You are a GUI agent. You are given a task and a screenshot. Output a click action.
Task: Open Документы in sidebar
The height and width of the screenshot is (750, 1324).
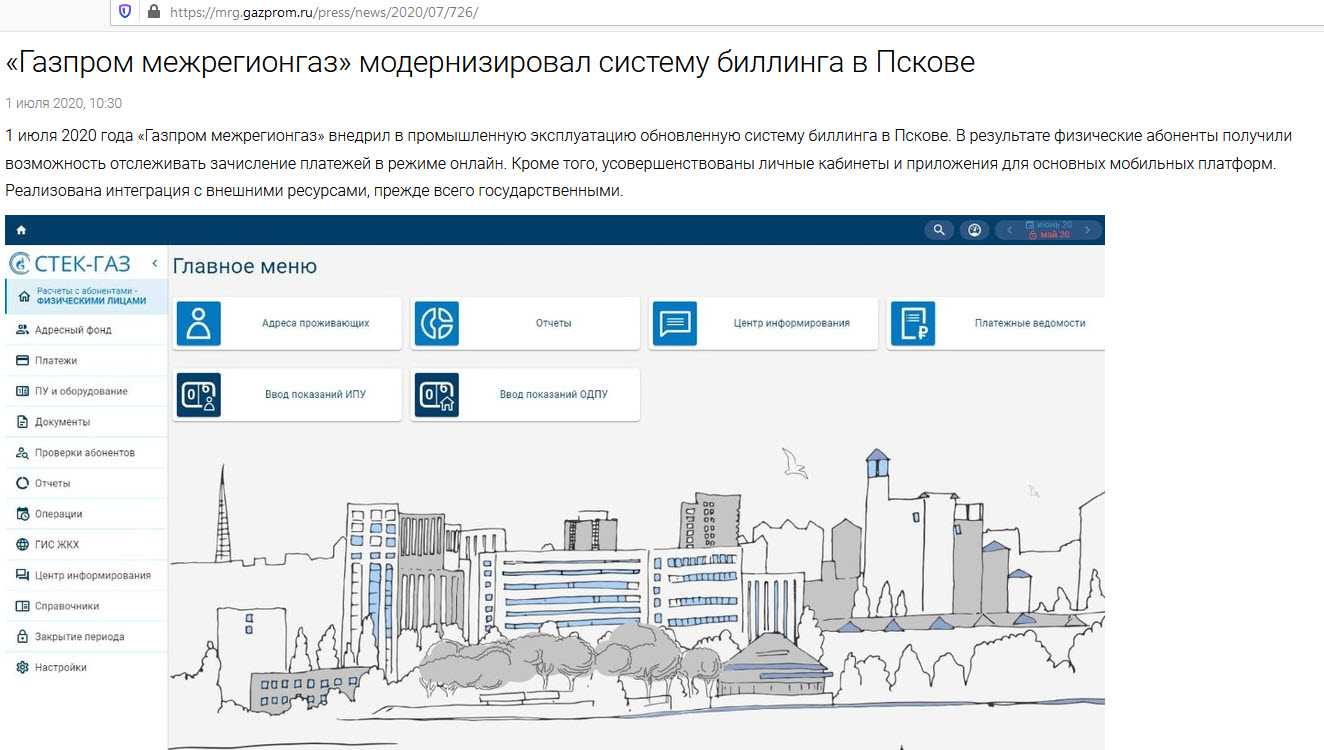coord(85,422)
